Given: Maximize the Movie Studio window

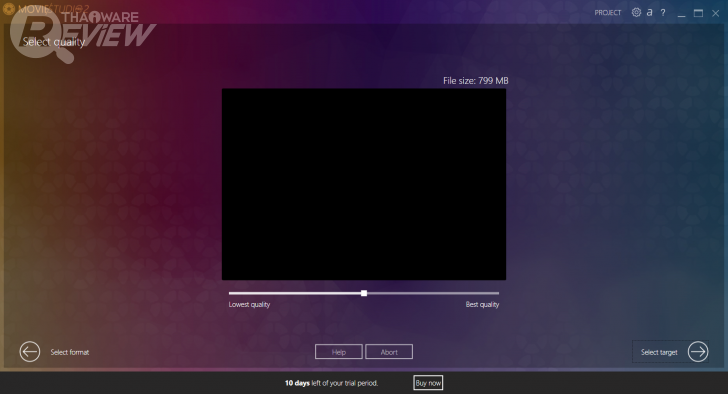Looking at the screenshot, I should tap(698, 13).
